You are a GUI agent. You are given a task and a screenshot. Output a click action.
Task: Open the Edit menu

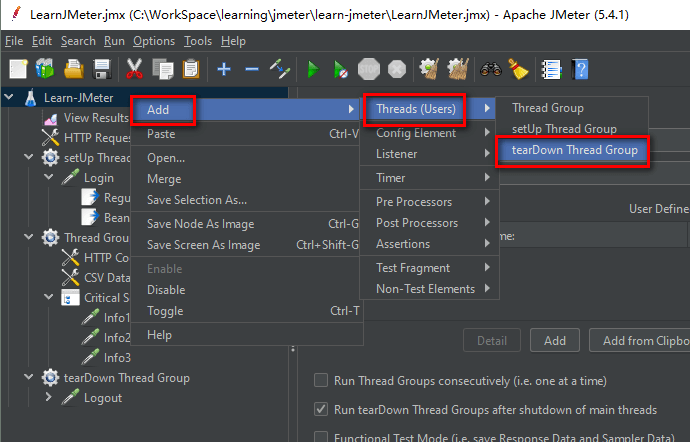coord(42,41)
